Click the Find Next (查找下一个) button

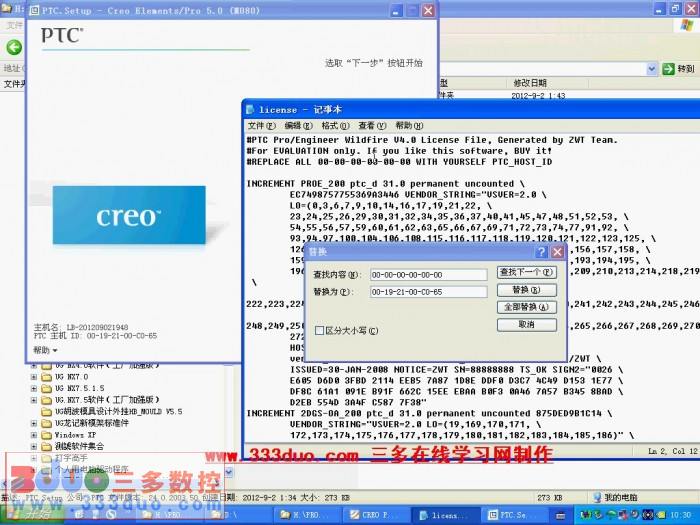[x=527, y=272]
